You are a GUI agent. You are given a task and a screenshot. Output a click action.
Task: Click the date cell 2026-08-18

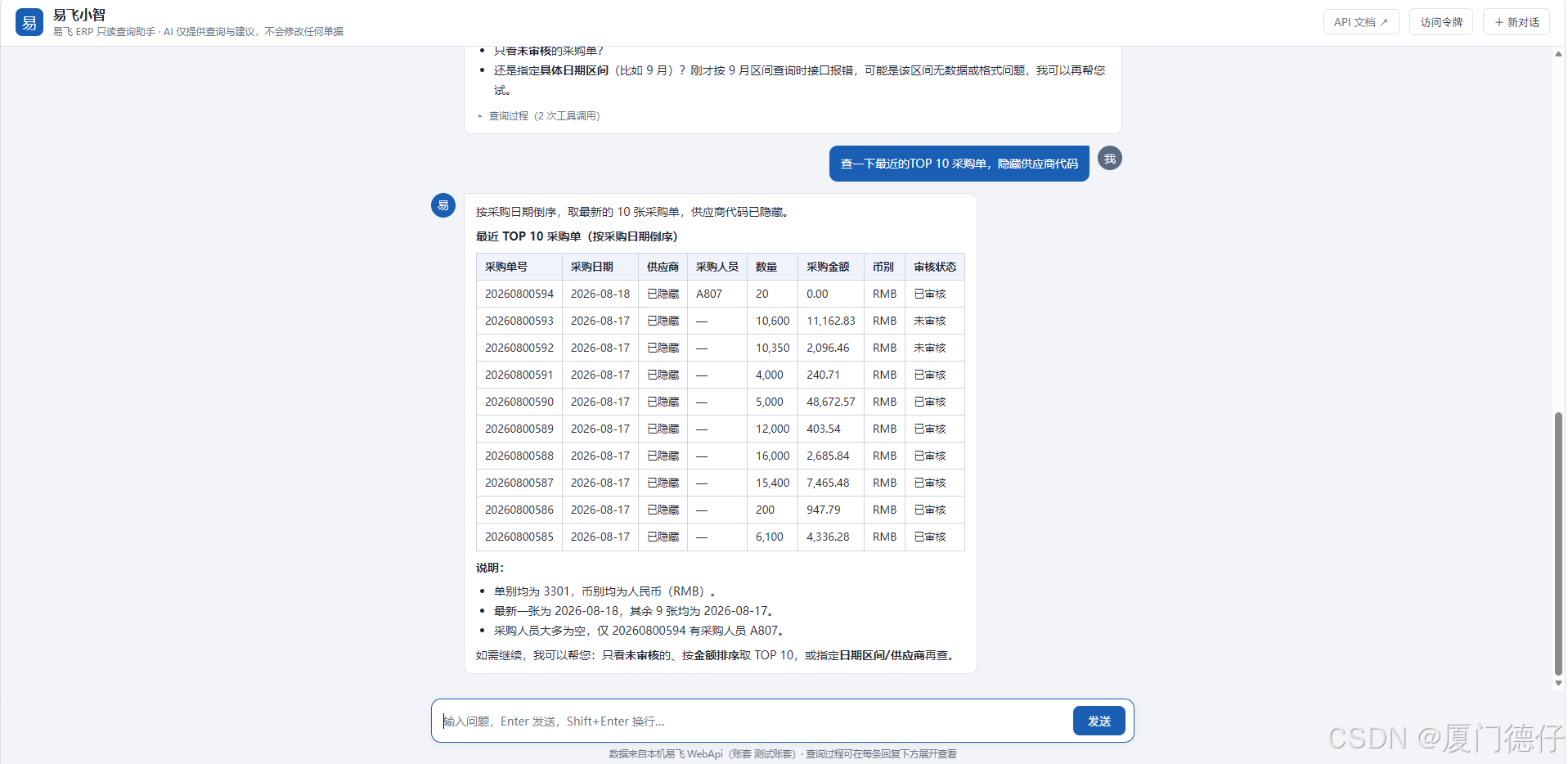point(600,294)
